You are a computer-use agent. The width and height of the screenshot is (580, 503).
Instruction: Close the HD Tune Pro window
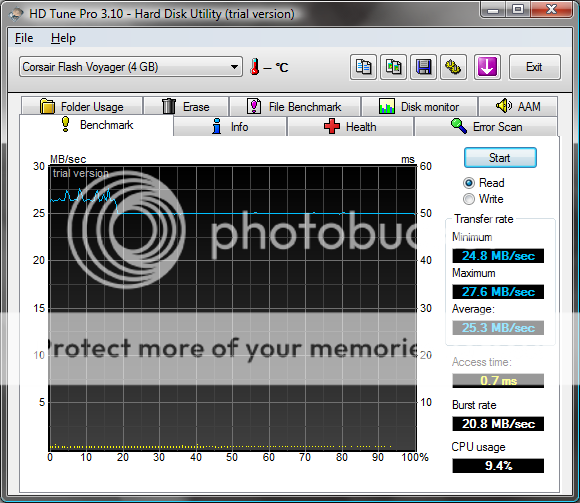coord(552,9)
